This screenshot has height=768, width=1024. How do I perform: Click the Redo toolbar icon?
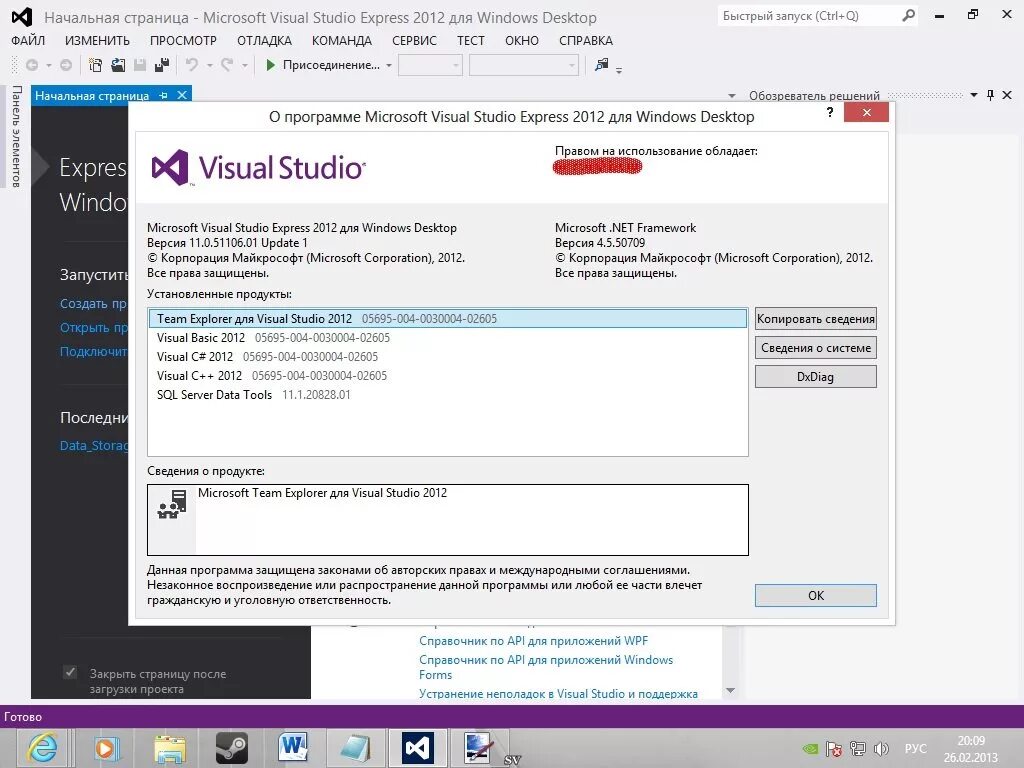coord(227,65)
